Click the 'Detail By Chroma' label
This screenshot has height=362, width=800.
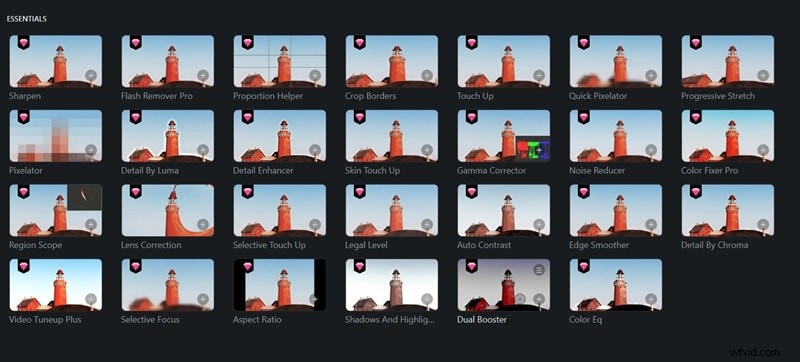(x=715, y=245)
